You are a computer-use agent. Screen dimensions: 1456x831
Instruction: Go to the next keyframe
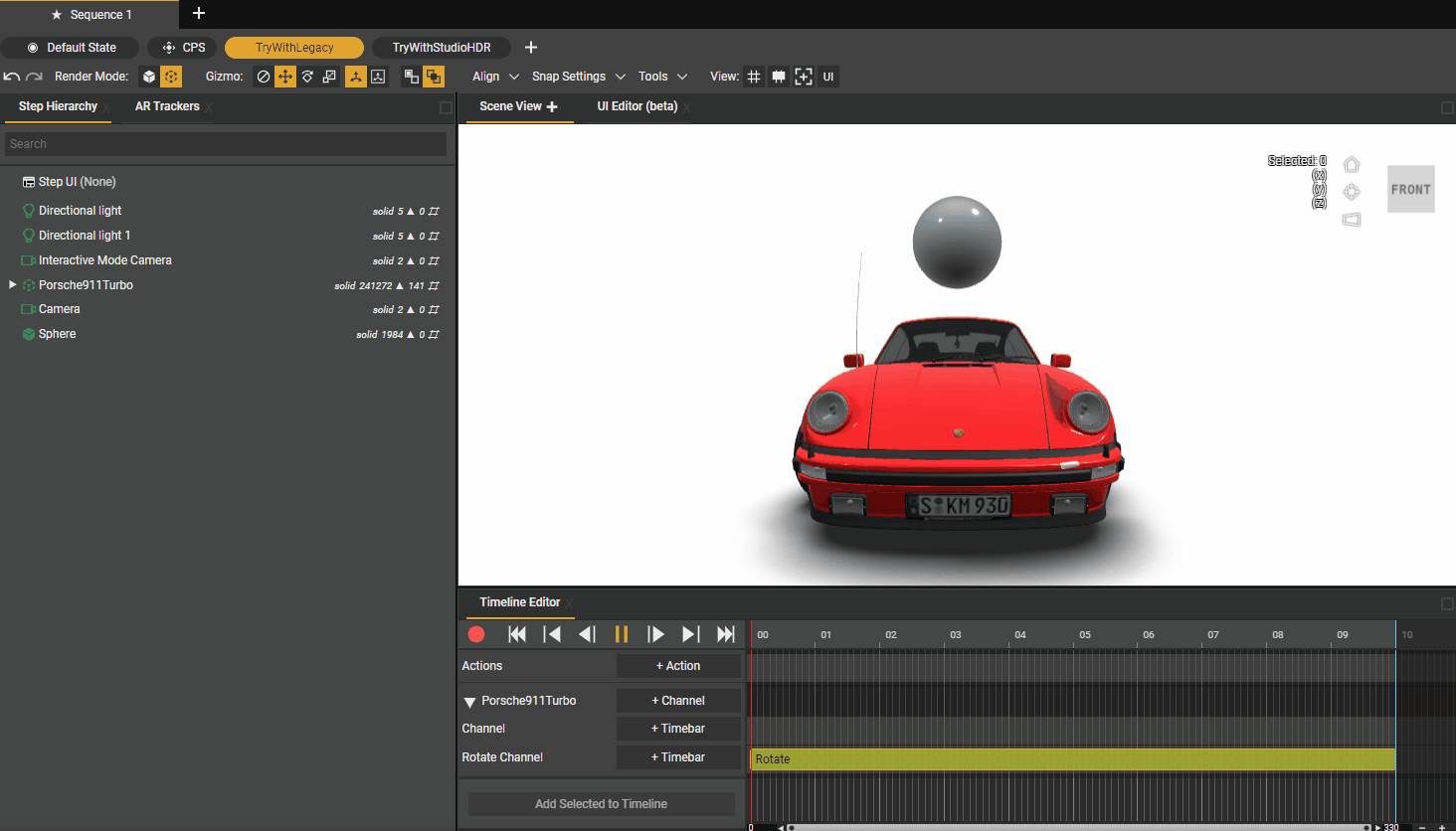[690, 634]
